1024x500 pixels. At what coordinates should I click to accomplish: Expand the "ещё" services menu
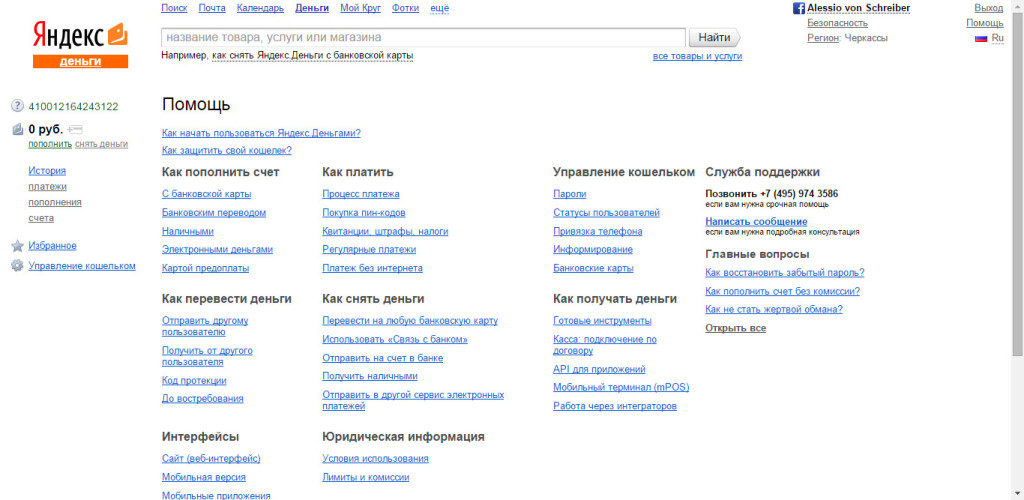[x=439, y=8]
